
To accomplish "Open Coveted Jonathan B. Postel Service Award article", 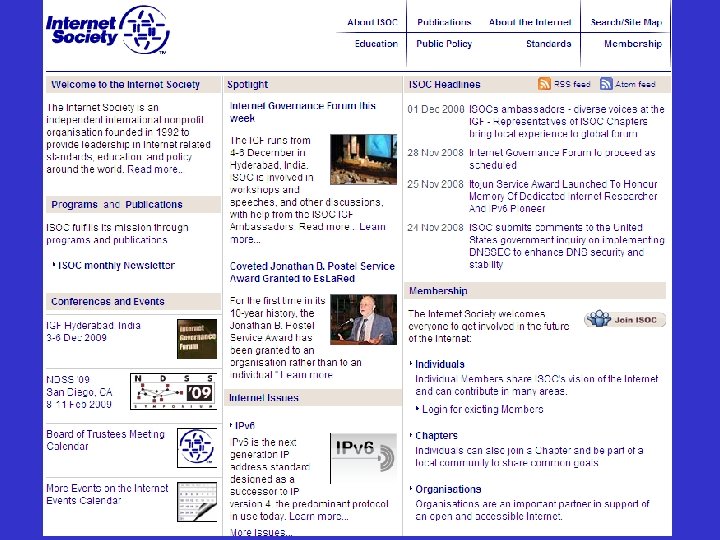I will 312,272.
